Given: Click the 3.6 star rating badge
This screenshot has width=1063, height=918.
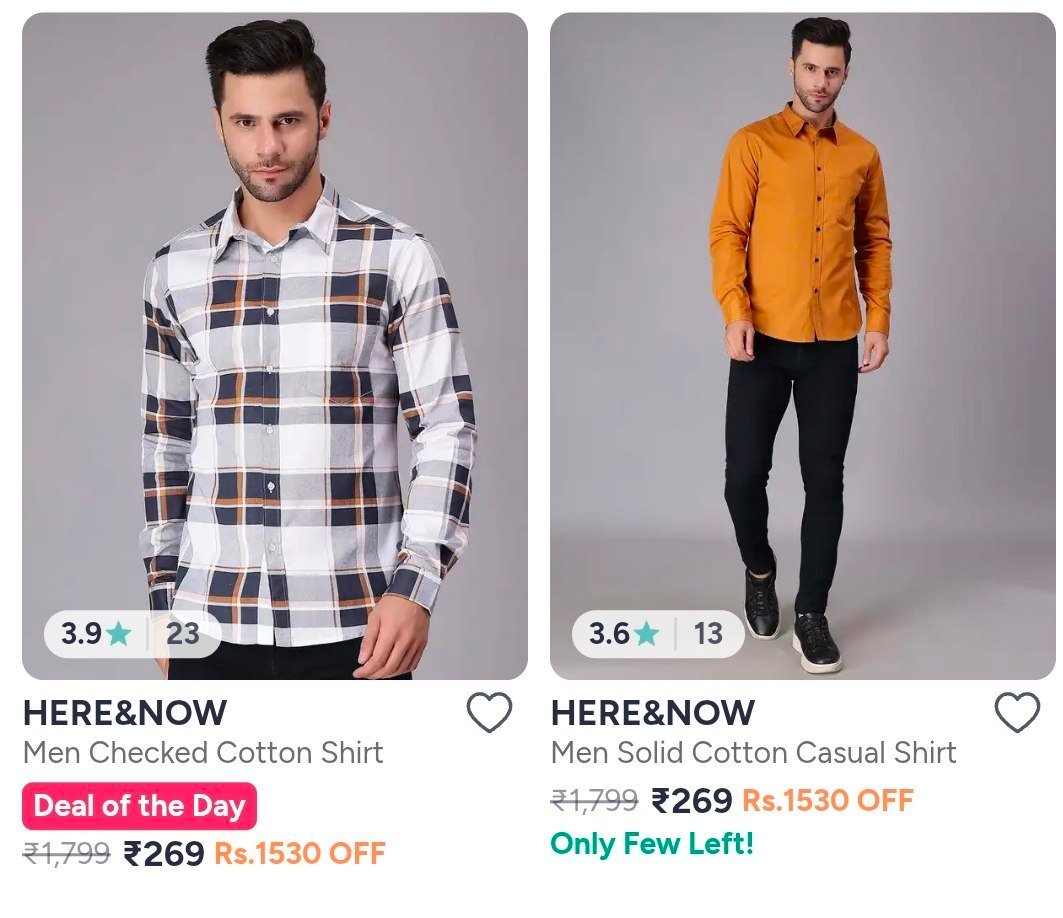Looking at the screenshot, I should tap(658, 634).
